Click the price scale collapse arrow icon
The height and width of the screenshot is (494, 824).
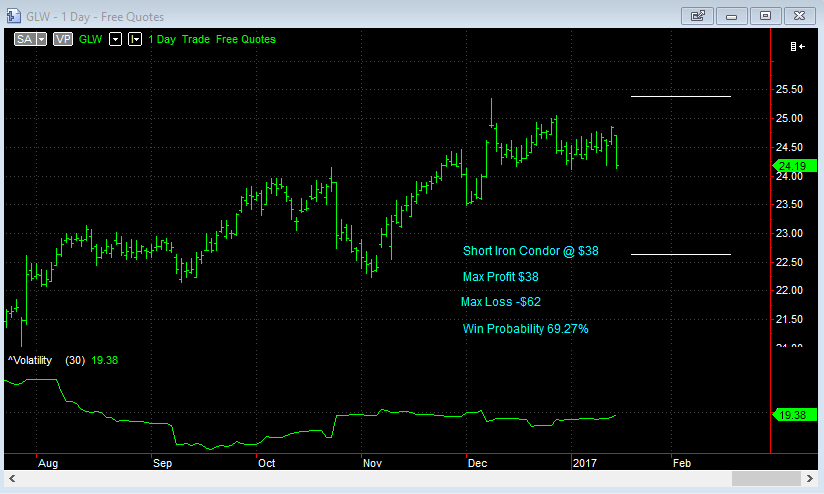point(798,47)
